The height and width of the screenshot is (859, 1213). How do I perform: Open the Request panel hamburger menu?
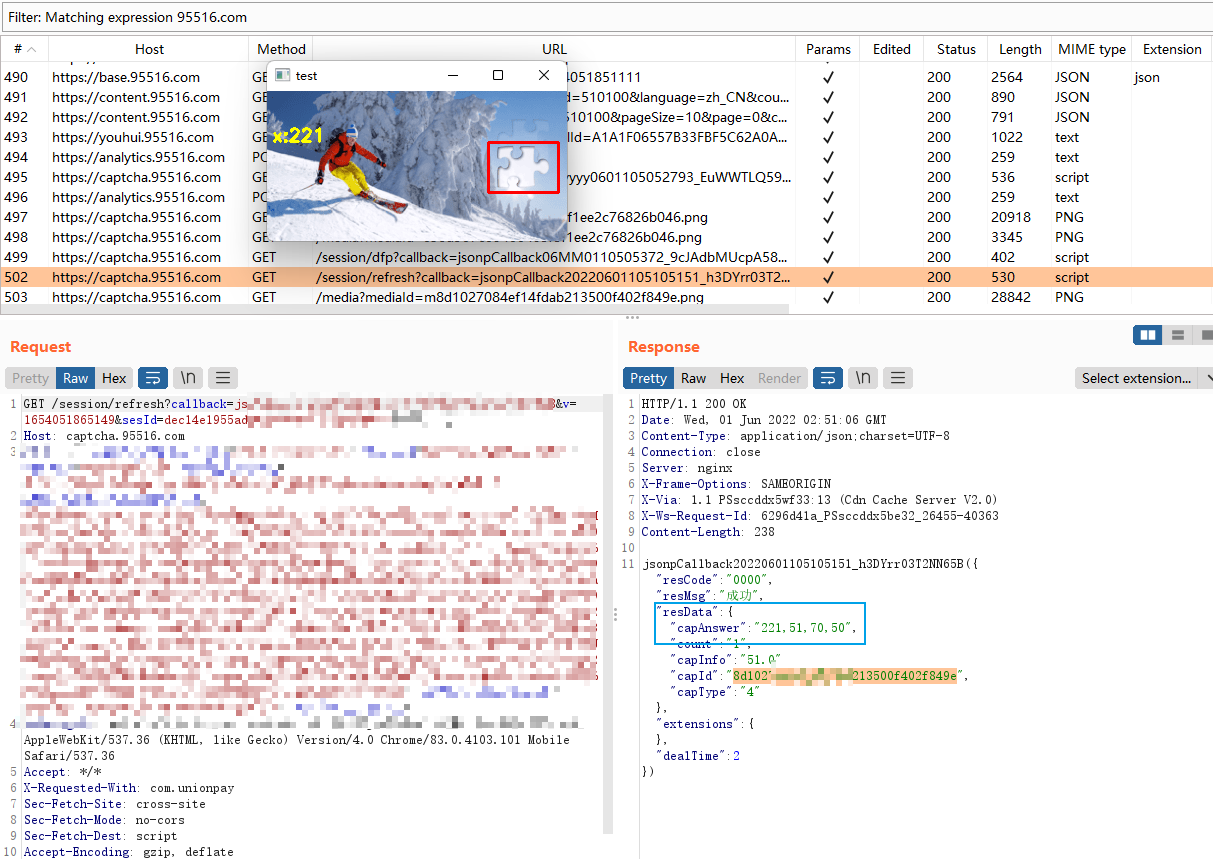click(x=222, y=378)
